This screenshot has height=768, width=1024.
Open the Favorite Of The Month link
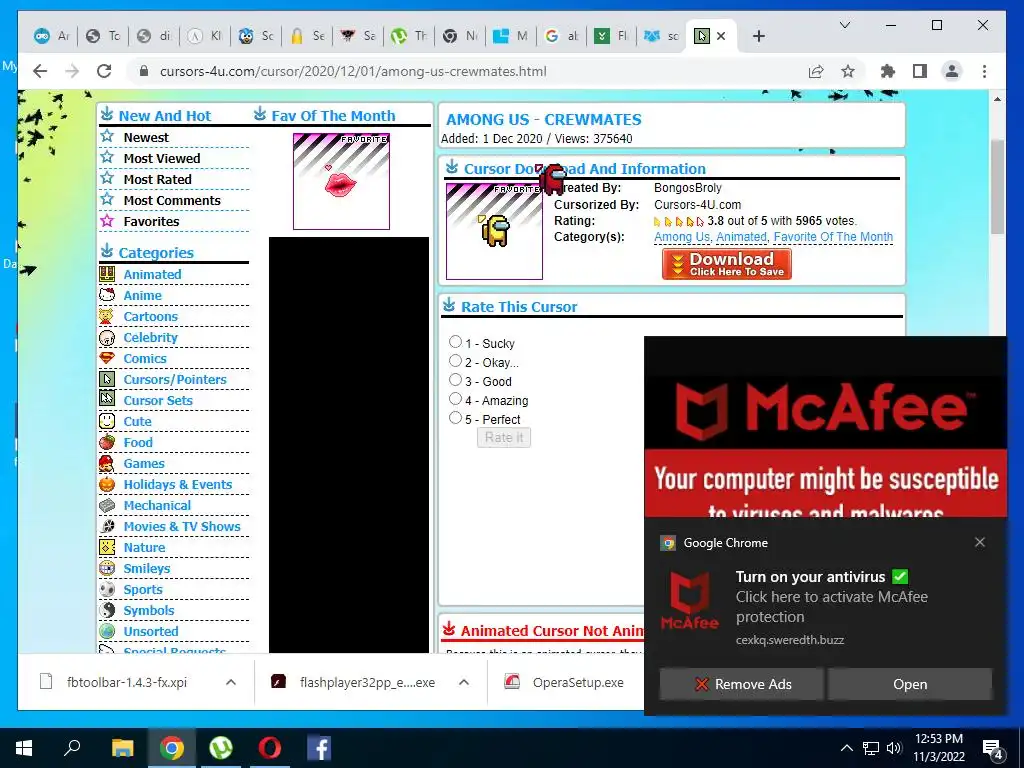[833, 237]
